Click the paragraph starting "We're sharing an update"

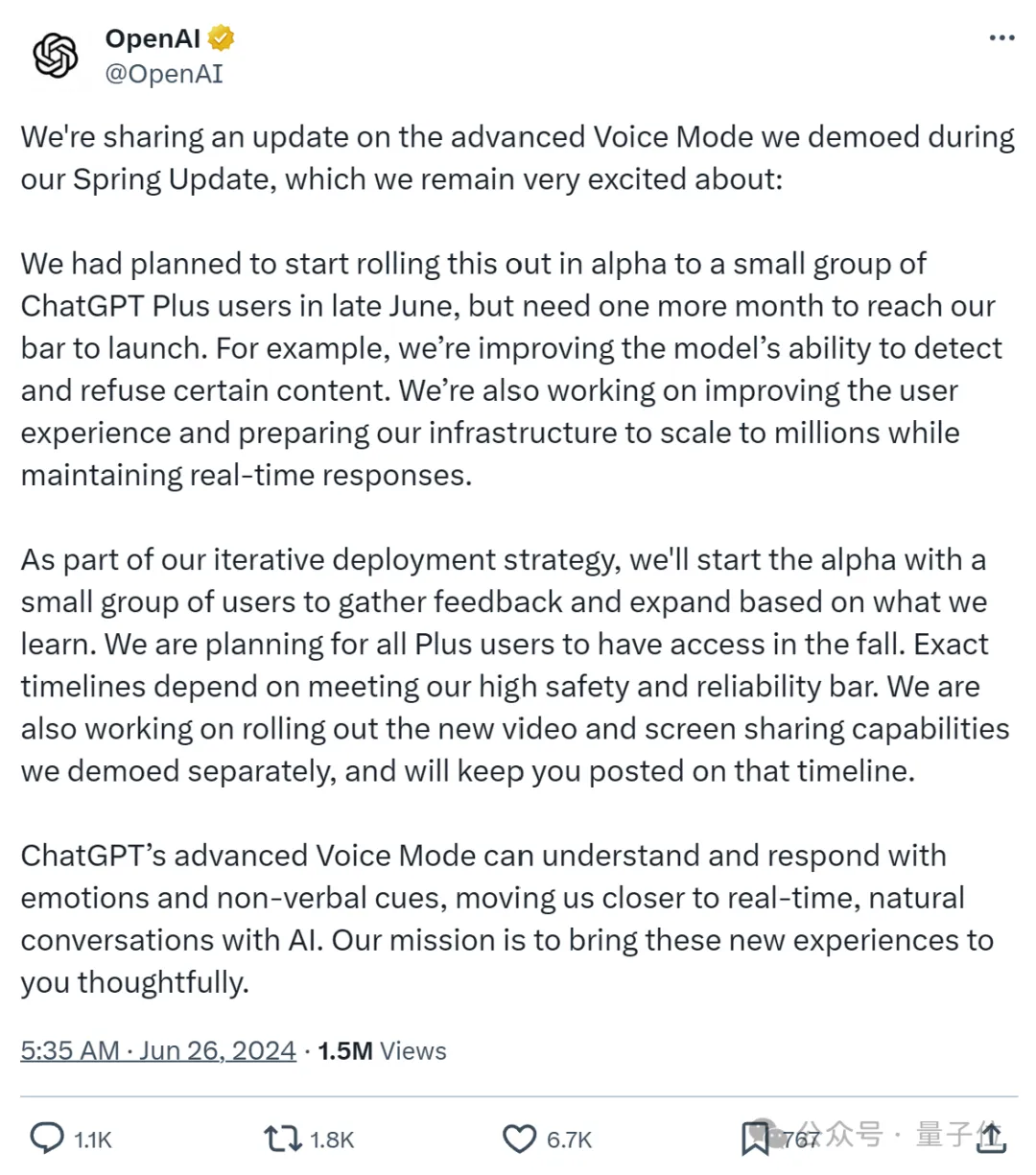tap(518, 157)
